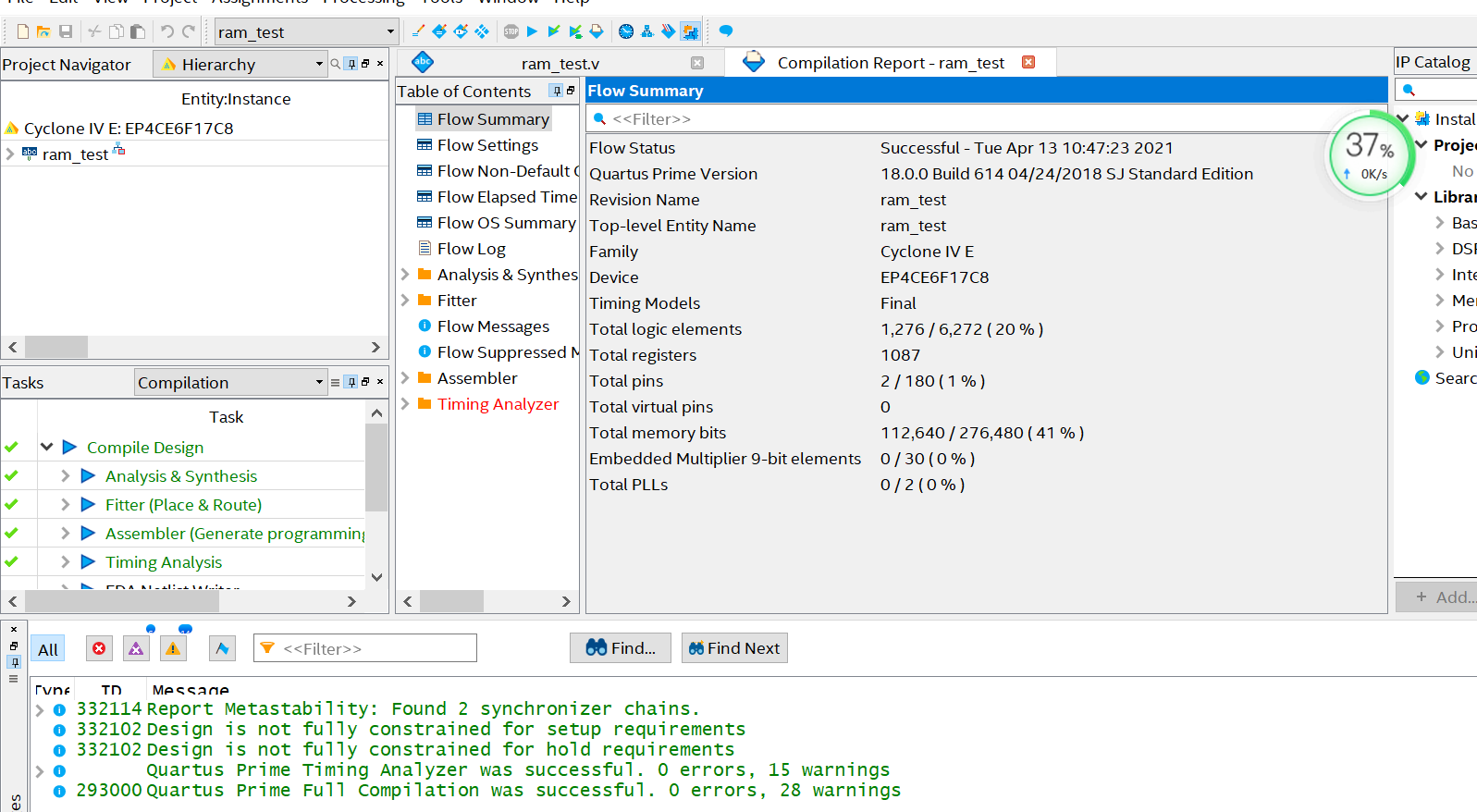Select the Compilation Report - ram_test tab

pyautogui.click(x=890, y=62)
